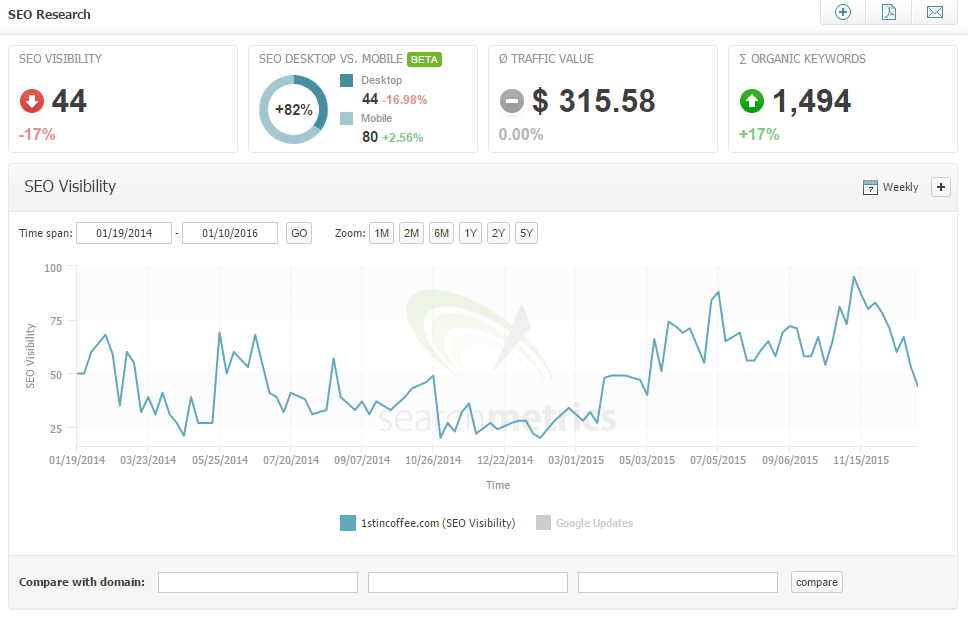Screen dimensions: 968x618
Task: Click the calendar icon beside Weekly
Action: pos(870,187)
